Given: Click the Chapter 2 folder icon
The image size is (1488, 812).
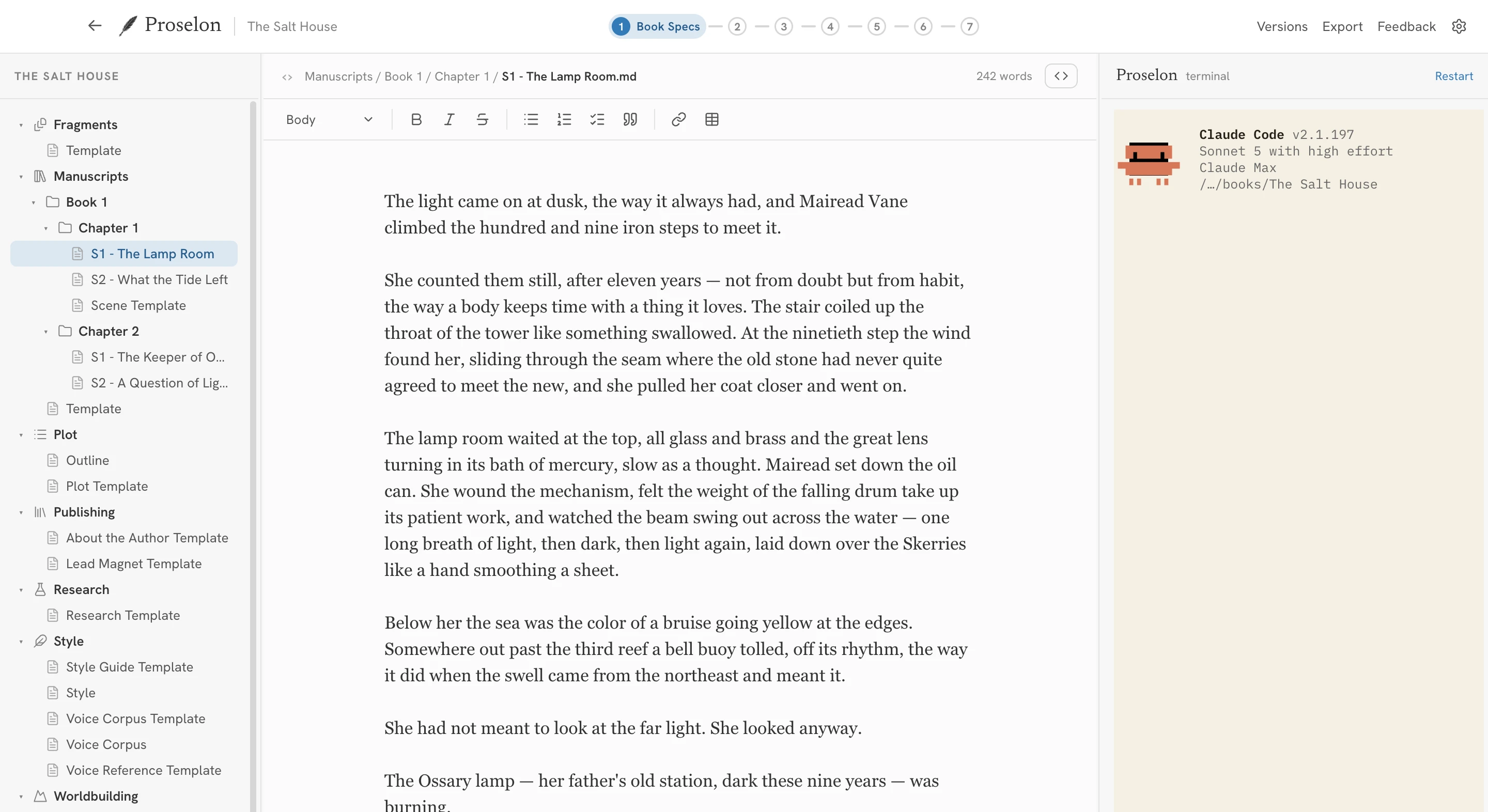Looking at the screenshot, I should [x=65, y=331].
